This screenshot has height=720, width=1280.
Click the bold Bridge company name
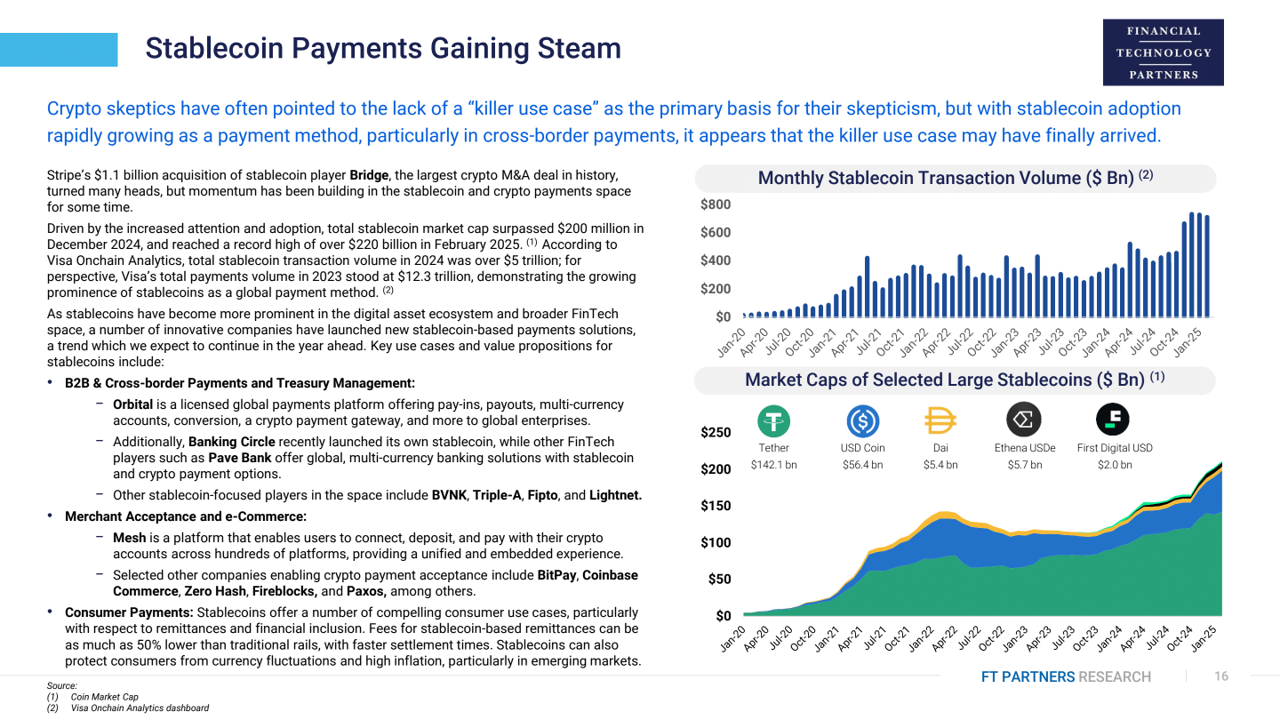369,176
